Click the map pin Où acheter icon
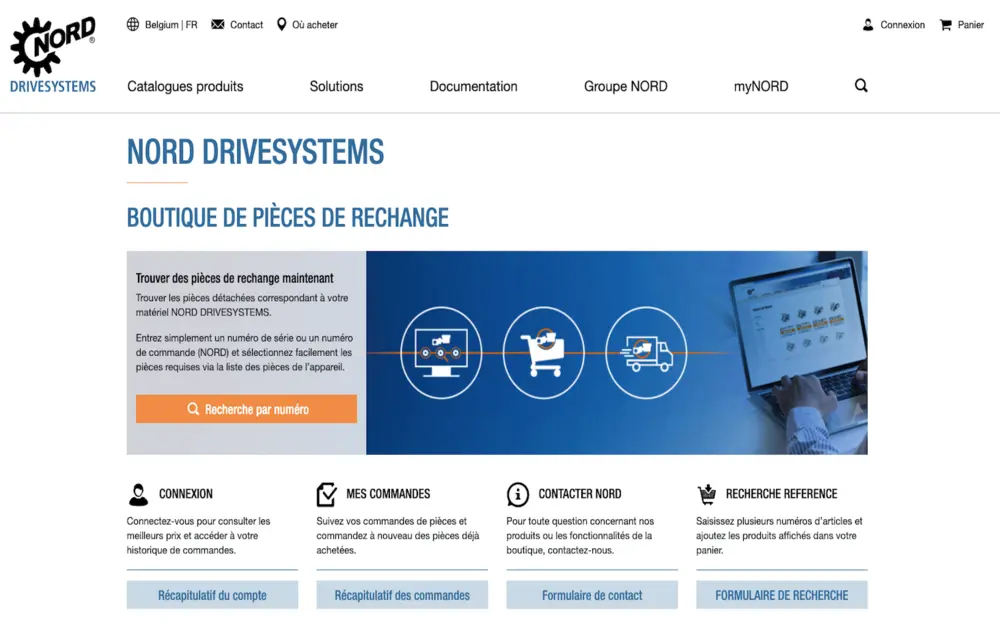This screenshot has width=1000, height=629. tap(282, 25)
